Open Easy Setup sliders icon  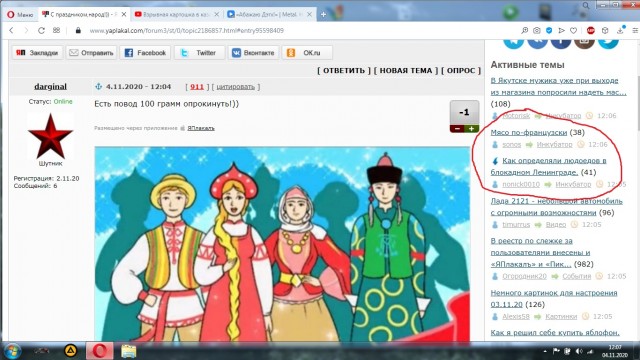pos(635,30)
